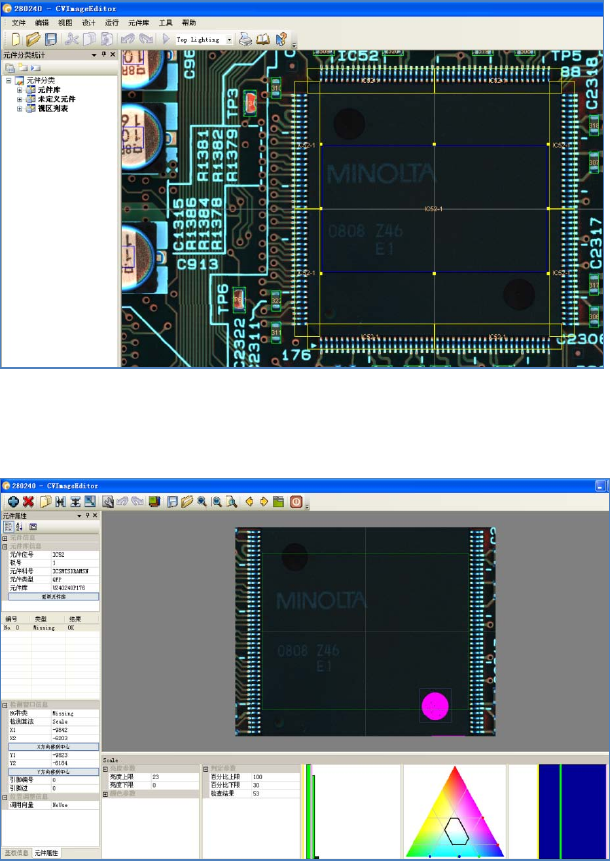Screen dimensions: 610x861
Task: Click the horizontal align icon in lower toolbar
Action: tap(60, 501)
